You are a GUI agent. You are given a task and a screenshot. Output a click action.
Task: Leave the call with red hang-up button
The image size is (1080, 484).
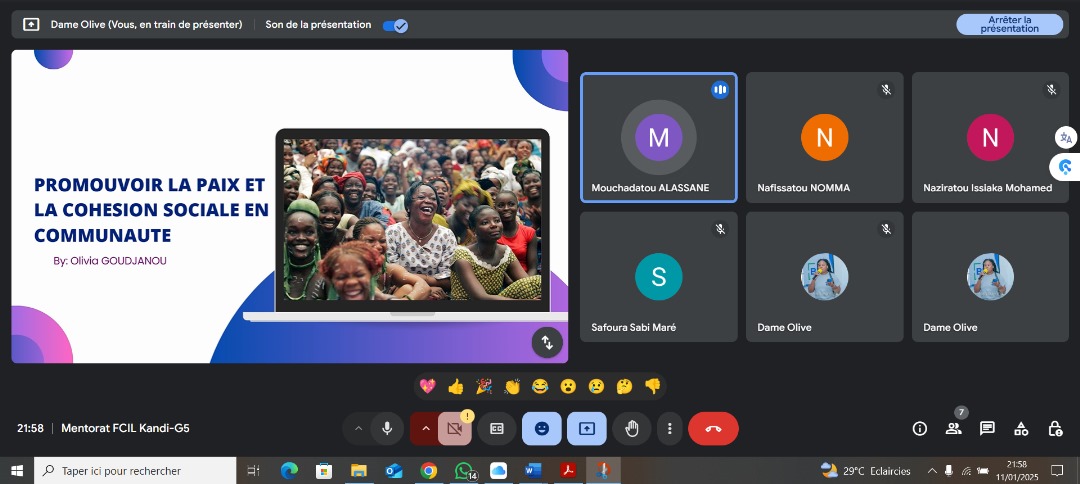(714, 429)
